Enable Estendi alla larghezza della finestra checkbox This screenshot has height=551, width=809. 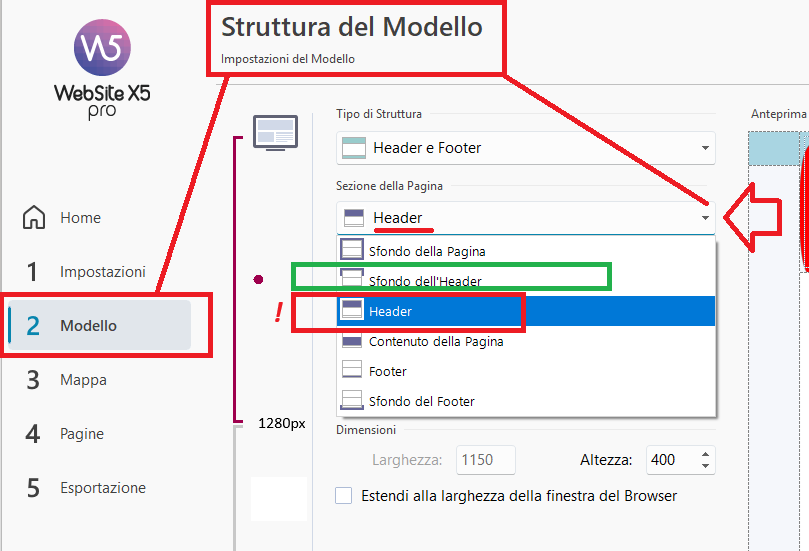coord(344,496)
